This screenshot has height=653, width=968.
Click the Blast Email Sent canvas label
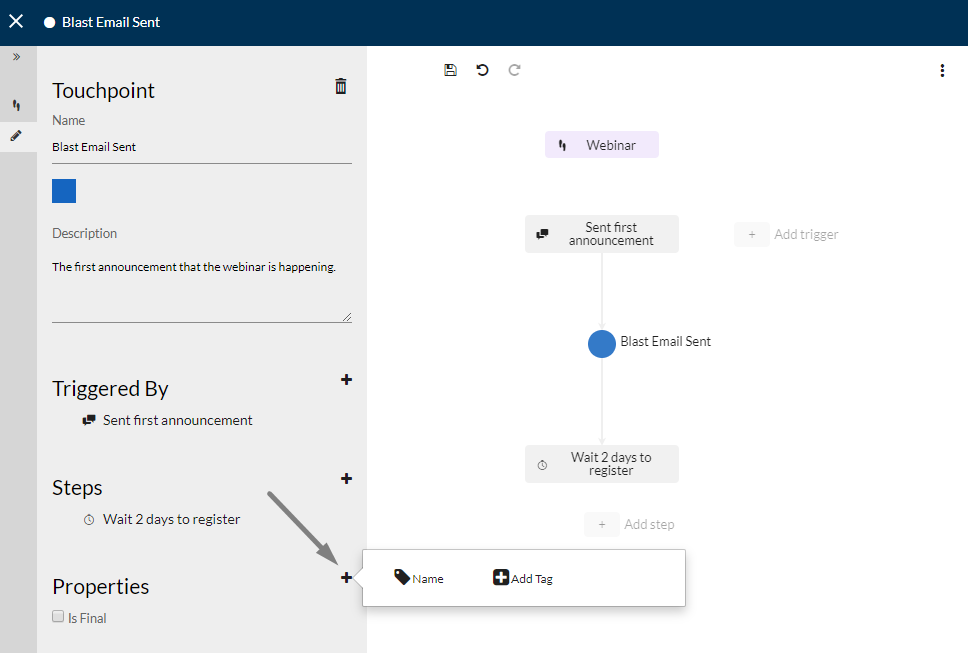(666, 341)
